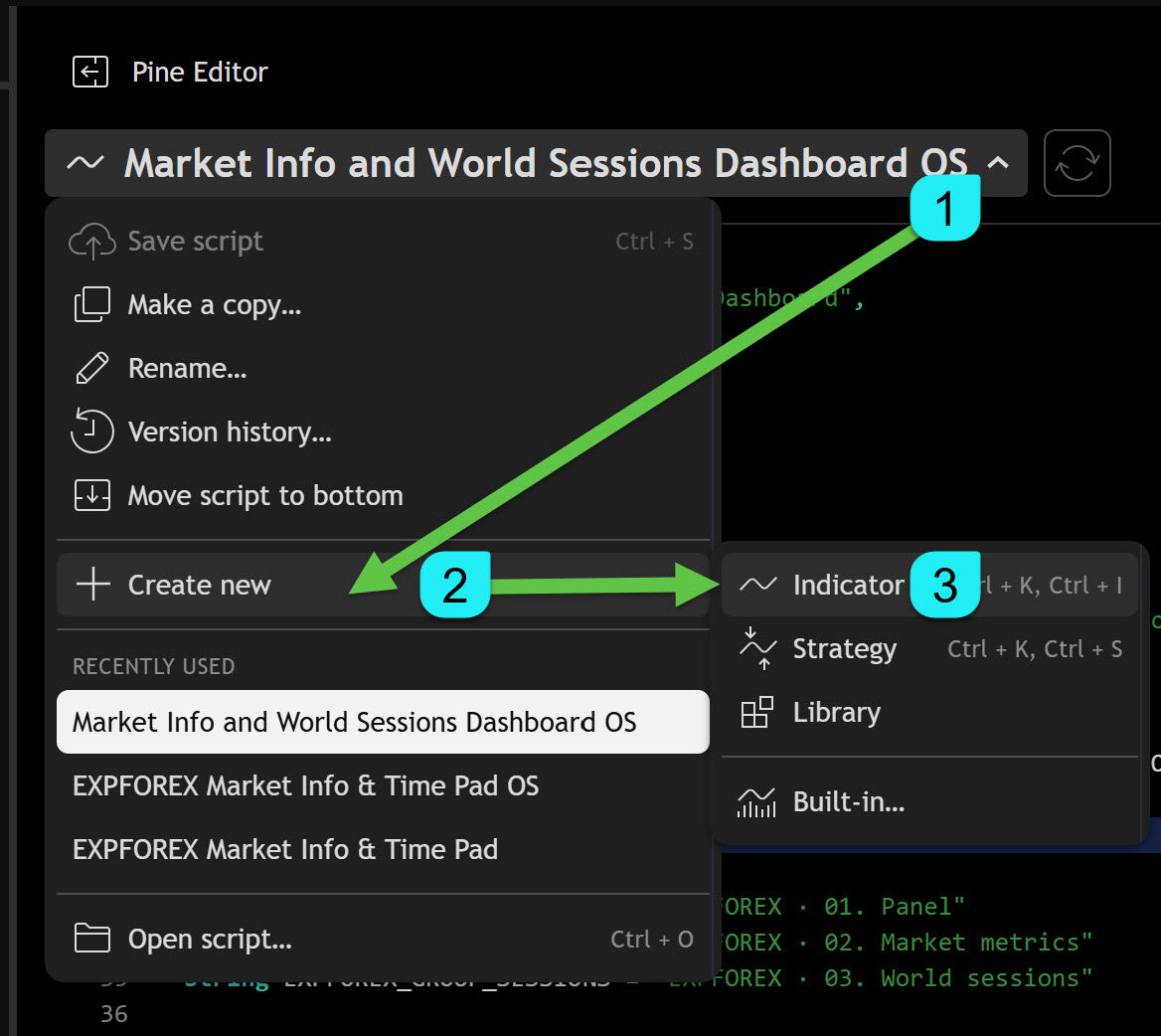Select Rename... from the script menu
This screenshot has height=1036, width=1161.
pyautogui.click(x=383, y=369)
